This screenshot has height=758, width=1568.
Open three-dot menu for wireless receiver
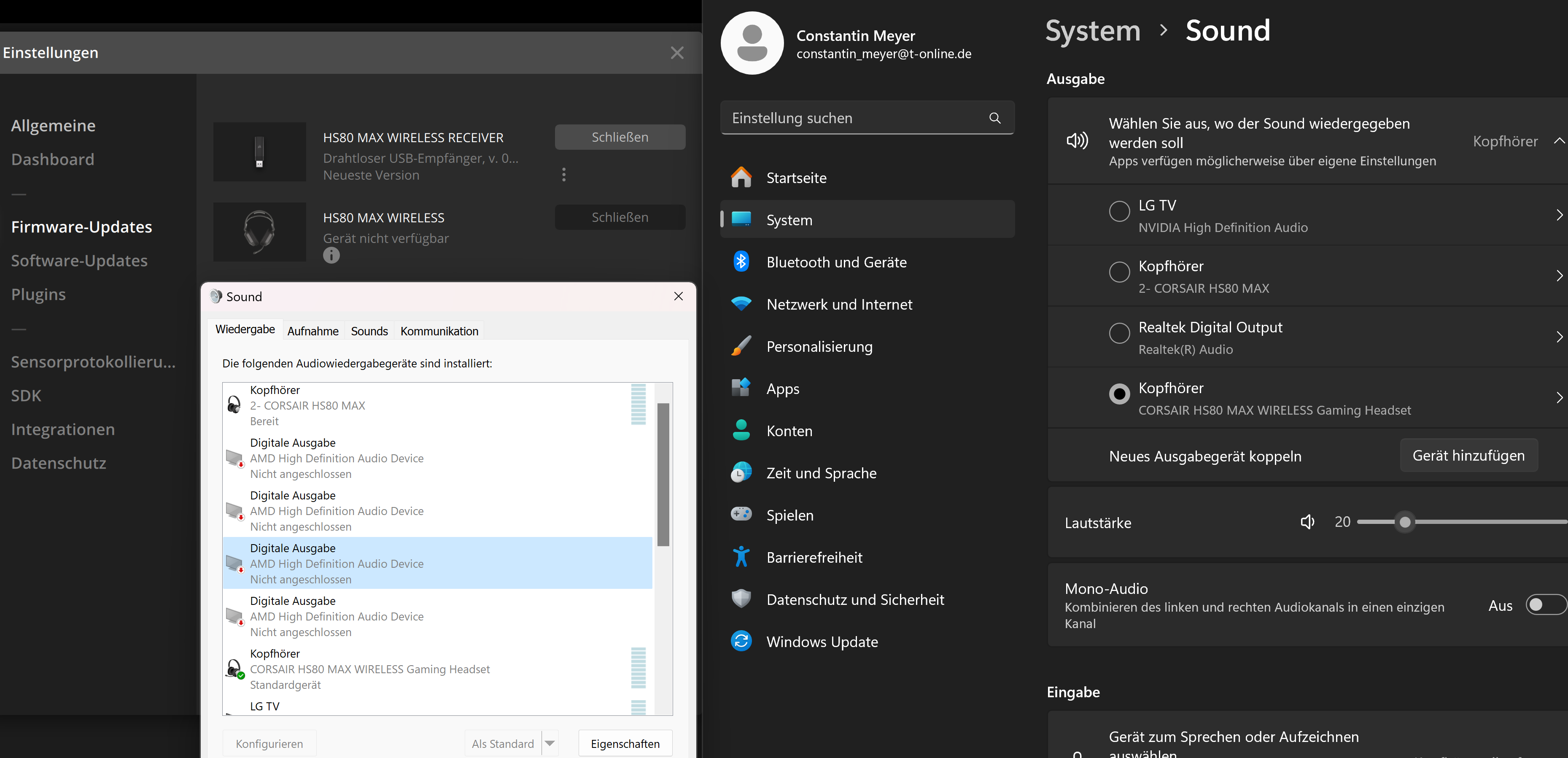coord(564,175)
